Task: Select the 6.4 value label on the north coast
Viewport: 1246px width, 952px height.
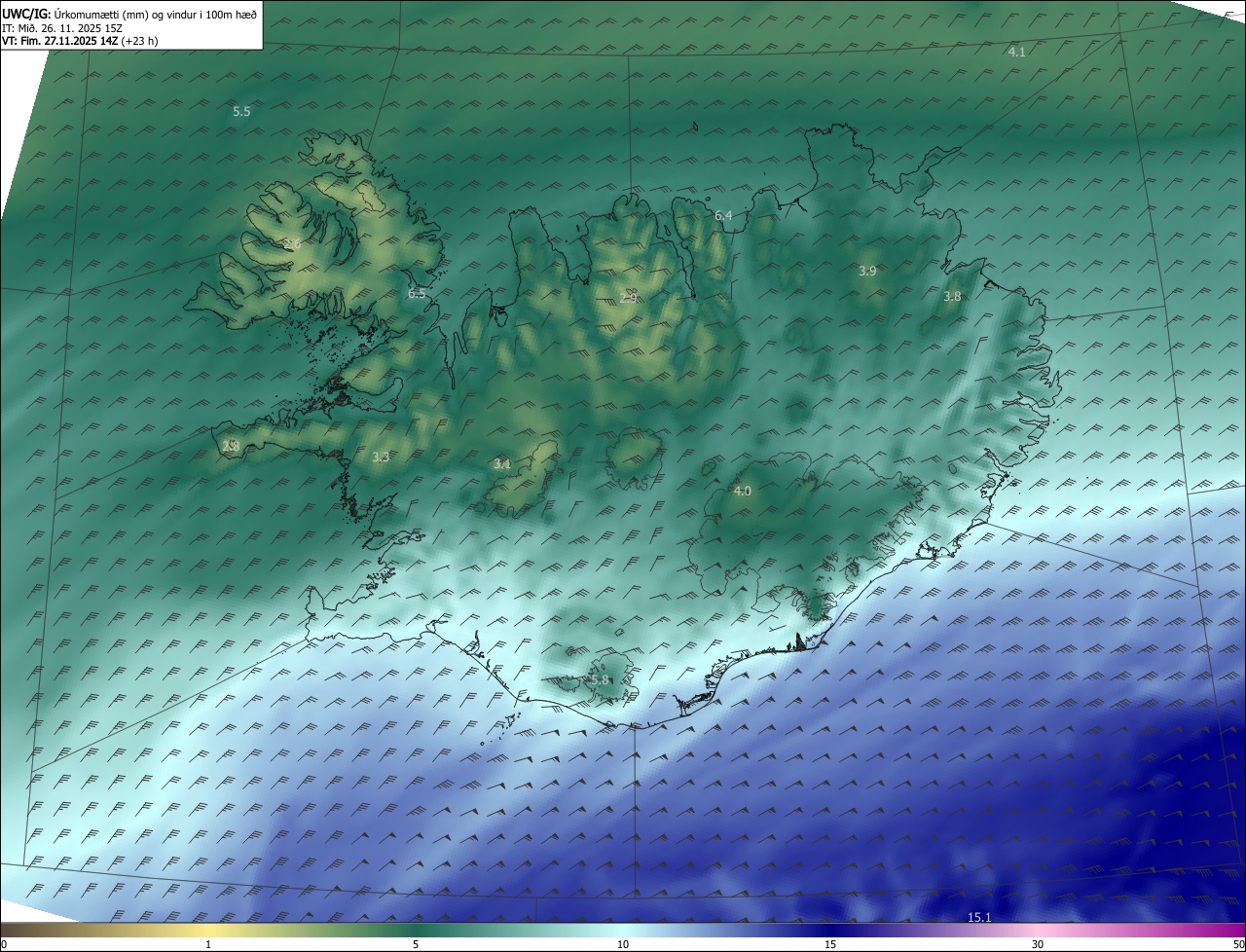Action: 723,215
